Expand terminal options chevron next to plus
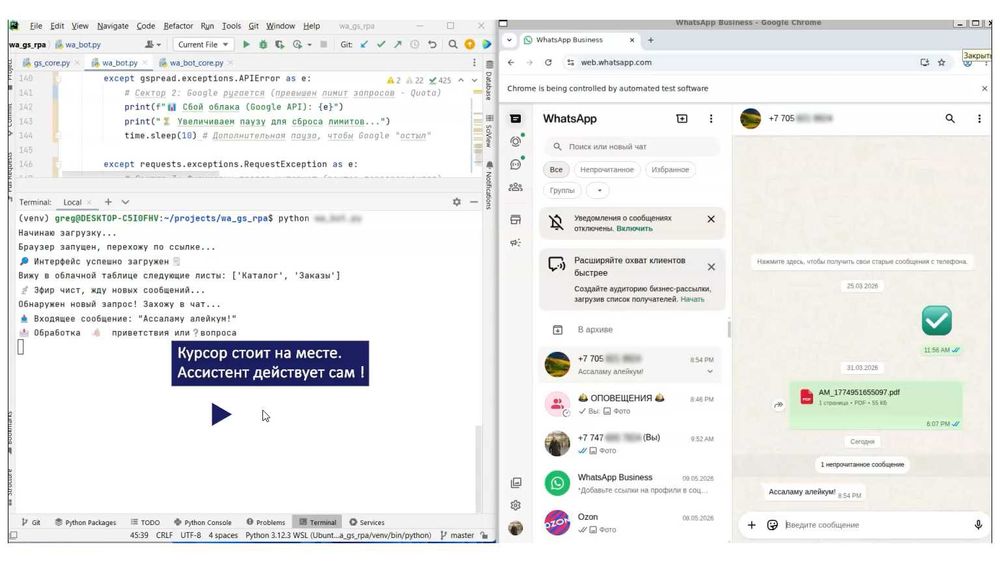 point(125,202)
